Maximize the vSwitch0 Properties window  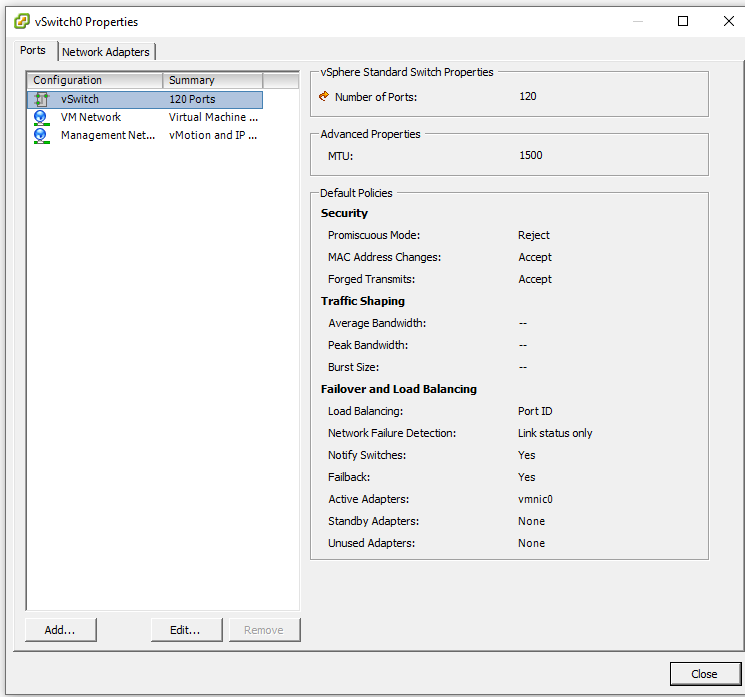coord(683,21)
